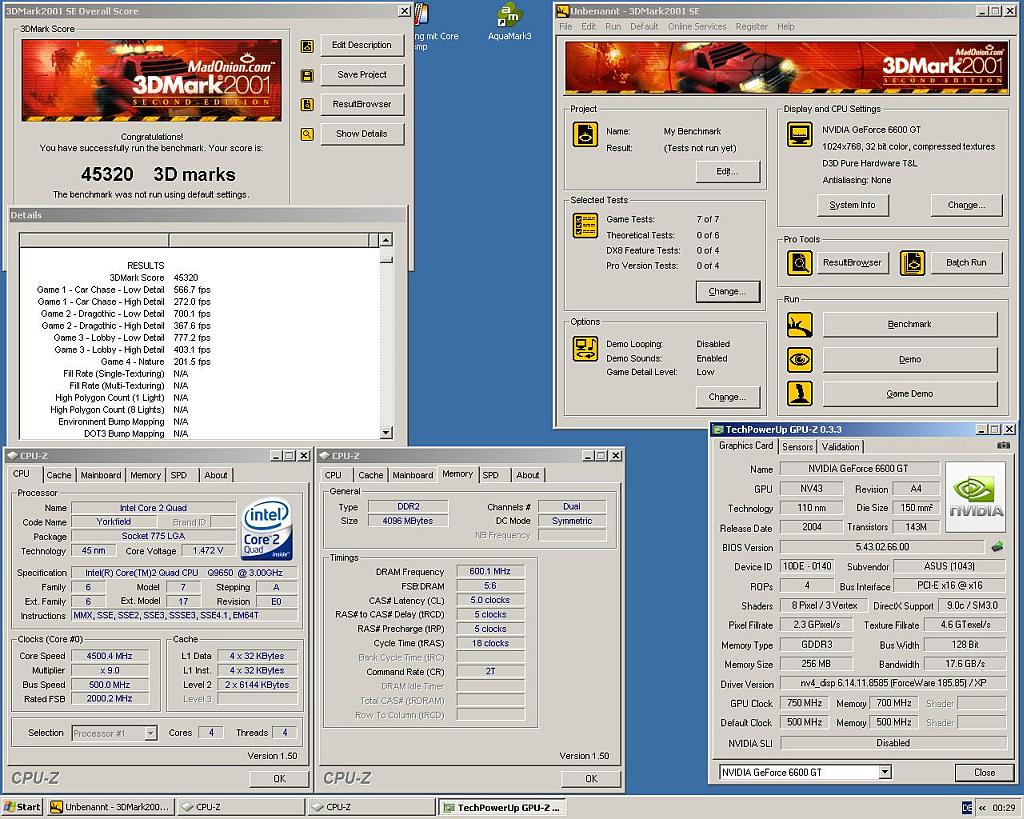This screenshot has height=819, width=1024.
Task: Click the Batch Run button
Action: (966, 263)
